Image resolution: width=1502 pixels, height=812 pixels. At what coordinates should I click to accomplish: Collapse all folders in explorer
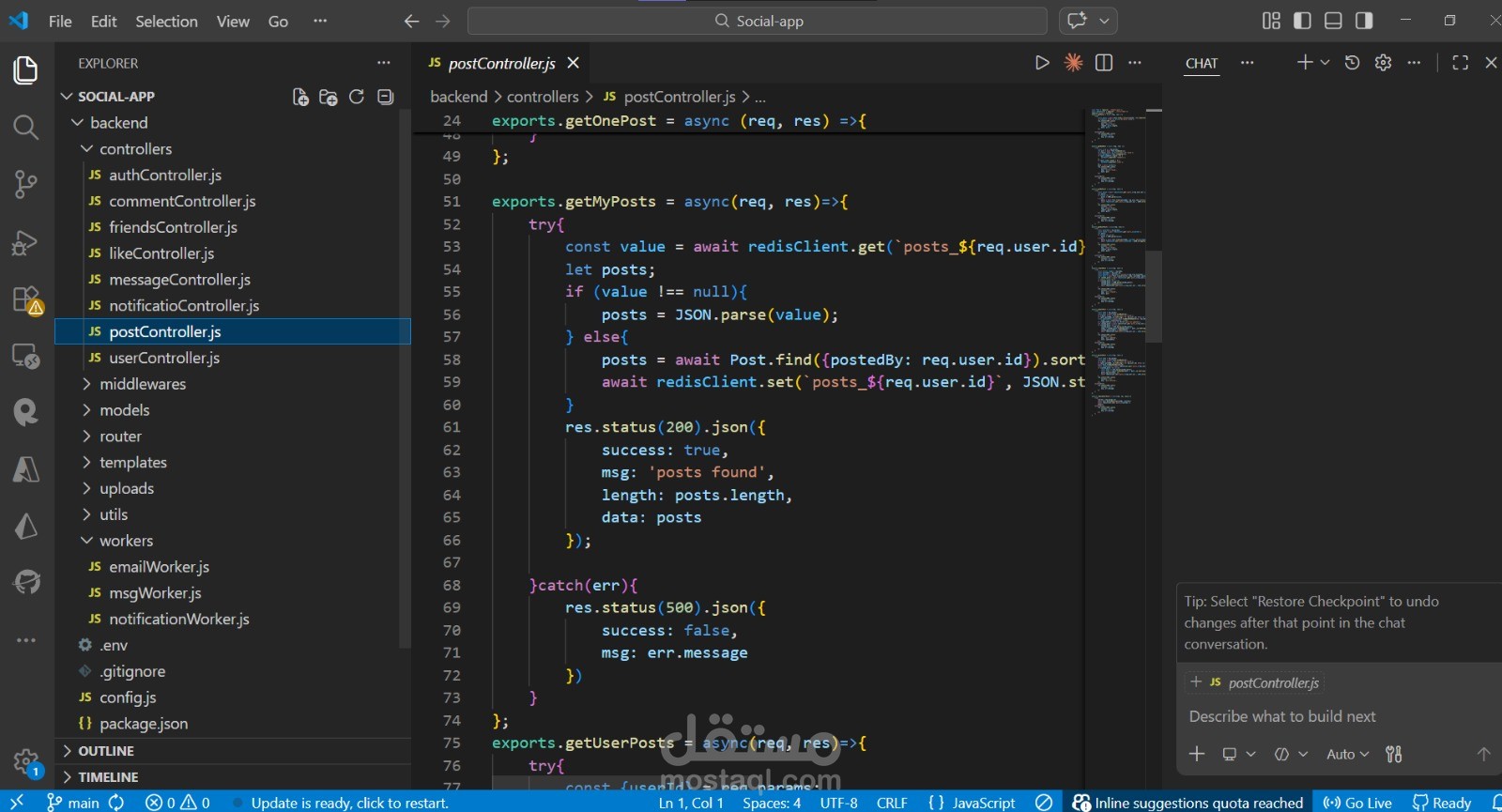point(385,97)
